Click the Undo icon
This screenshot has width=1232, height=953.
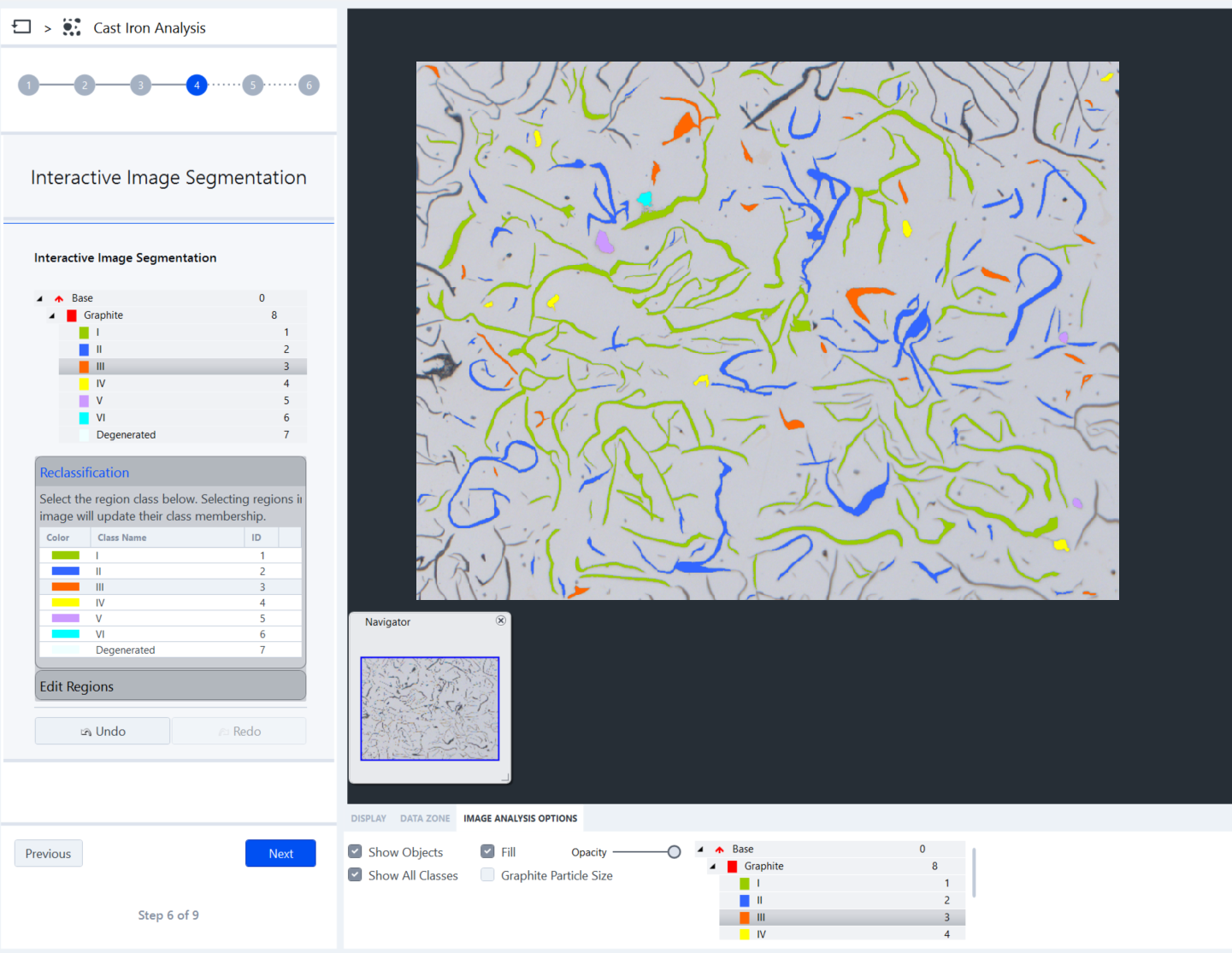click(88, 731)
